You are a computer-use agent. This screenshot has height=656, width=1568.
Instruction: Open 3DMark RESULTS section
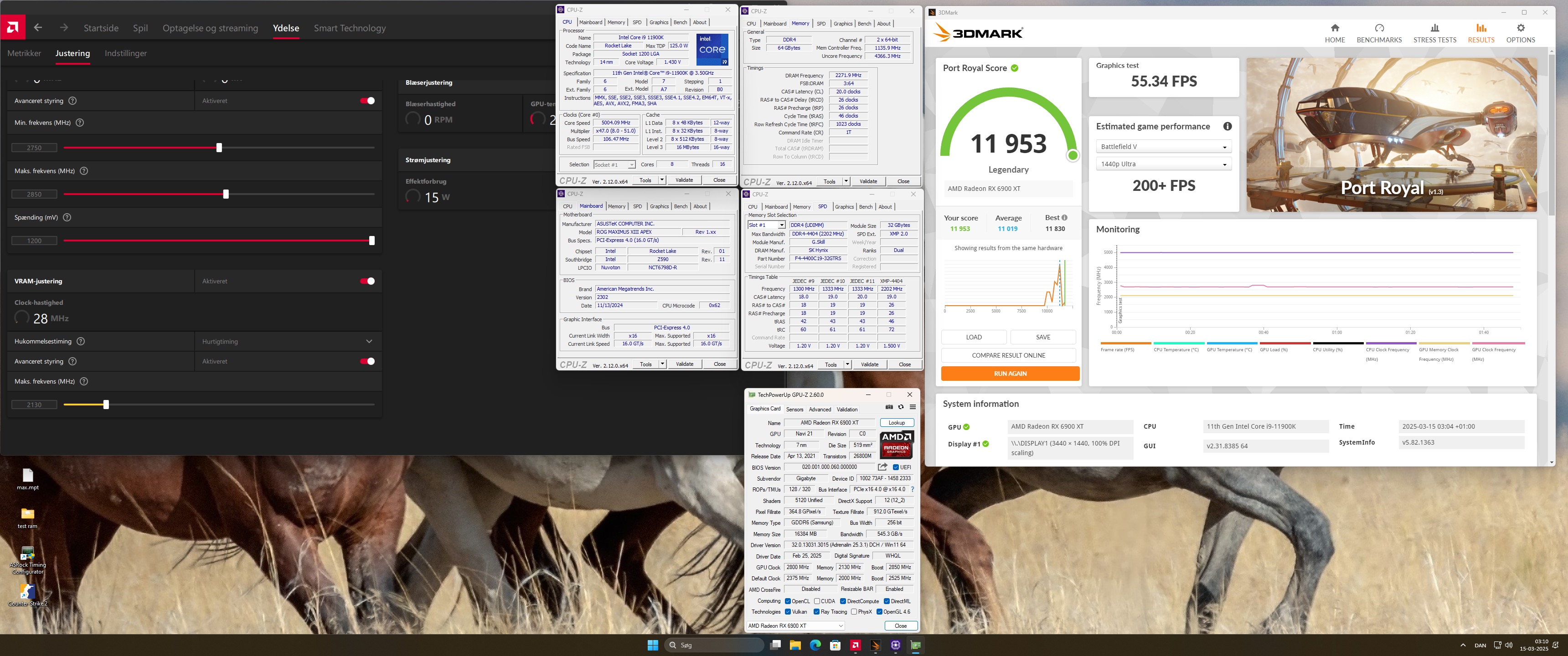pos(1480,33)
